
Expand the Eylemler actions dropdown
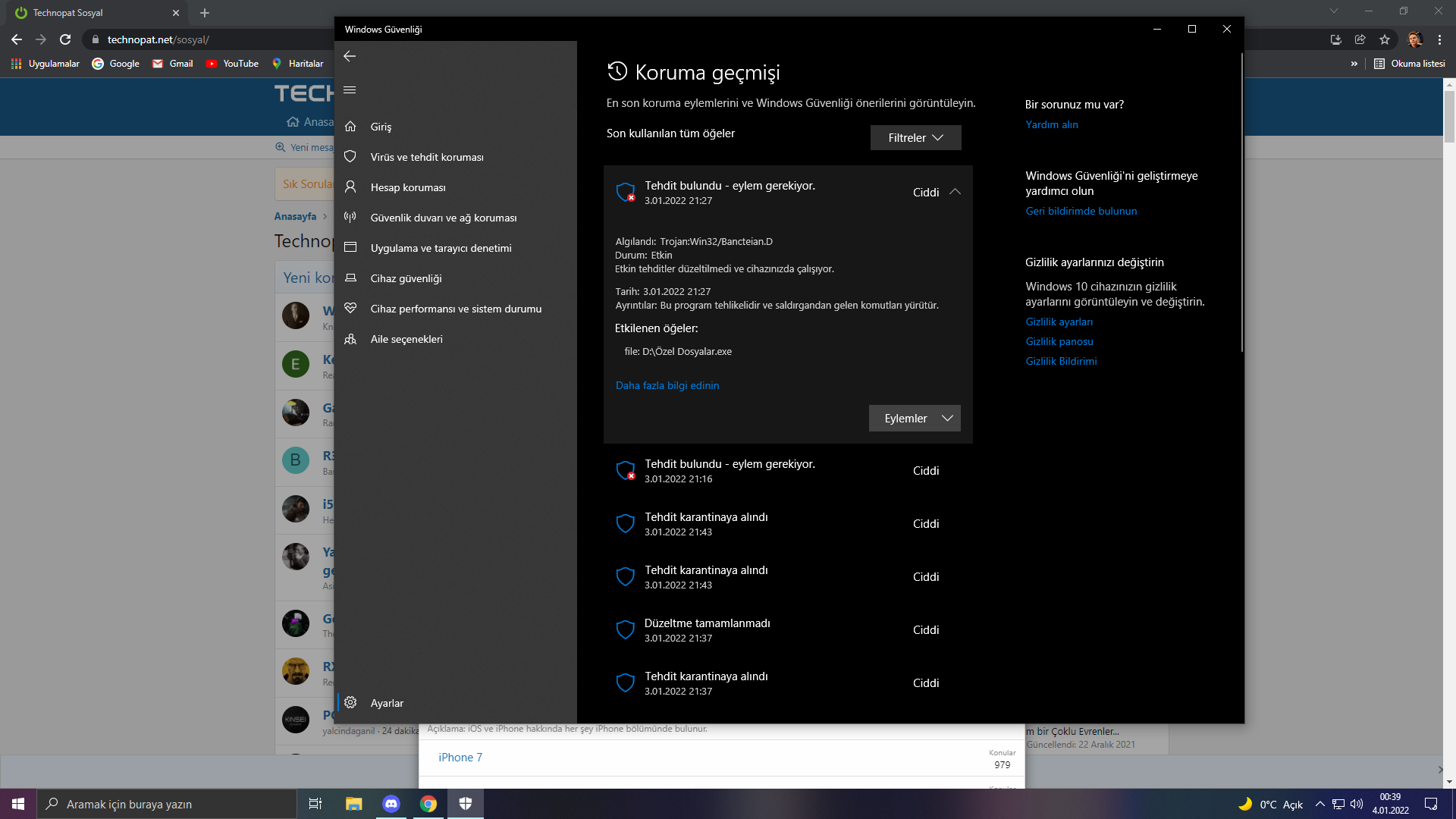click(x=915, y=419)
